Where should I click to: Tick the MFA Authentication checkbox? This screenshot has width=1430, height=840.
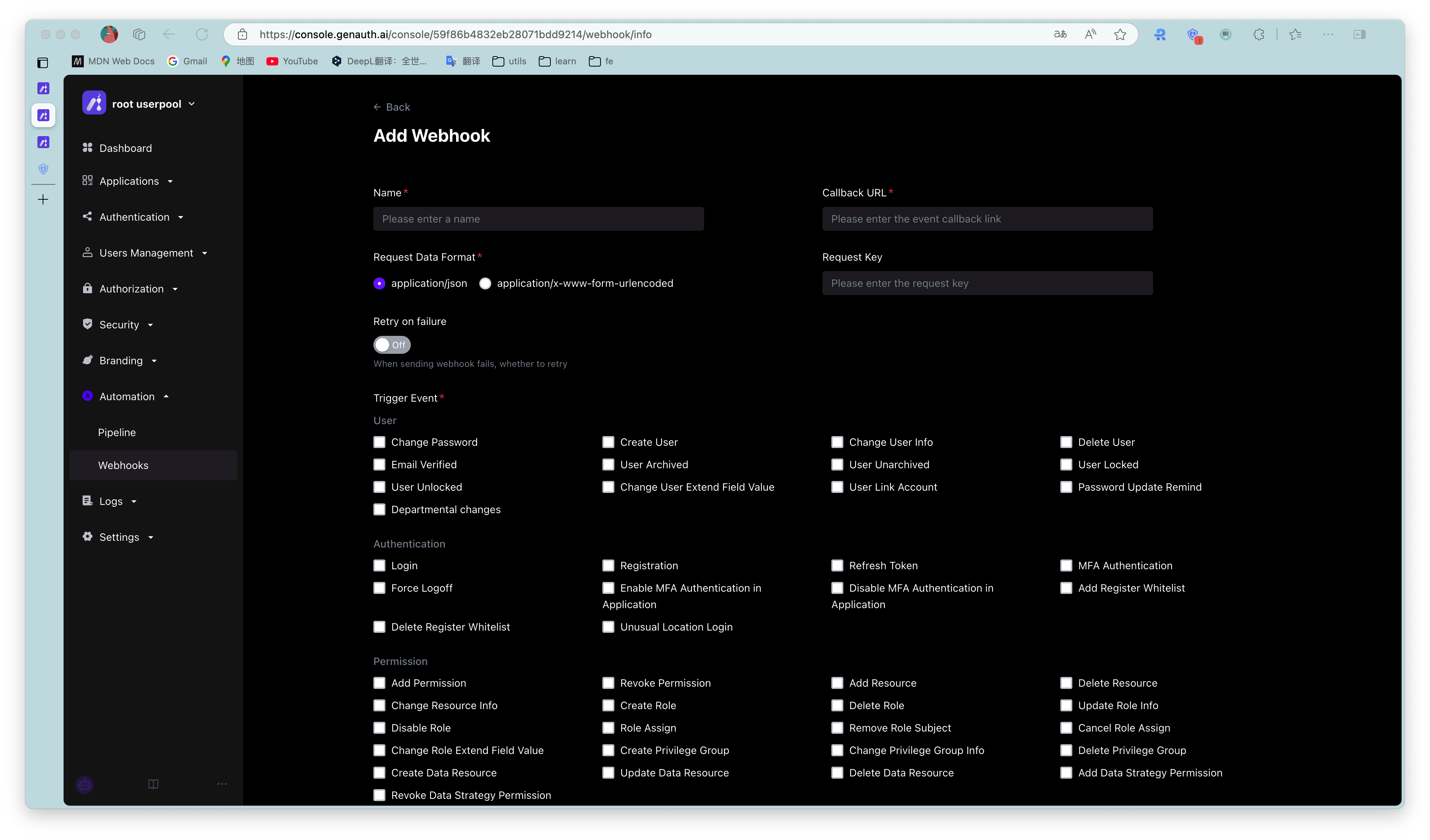1066,565
